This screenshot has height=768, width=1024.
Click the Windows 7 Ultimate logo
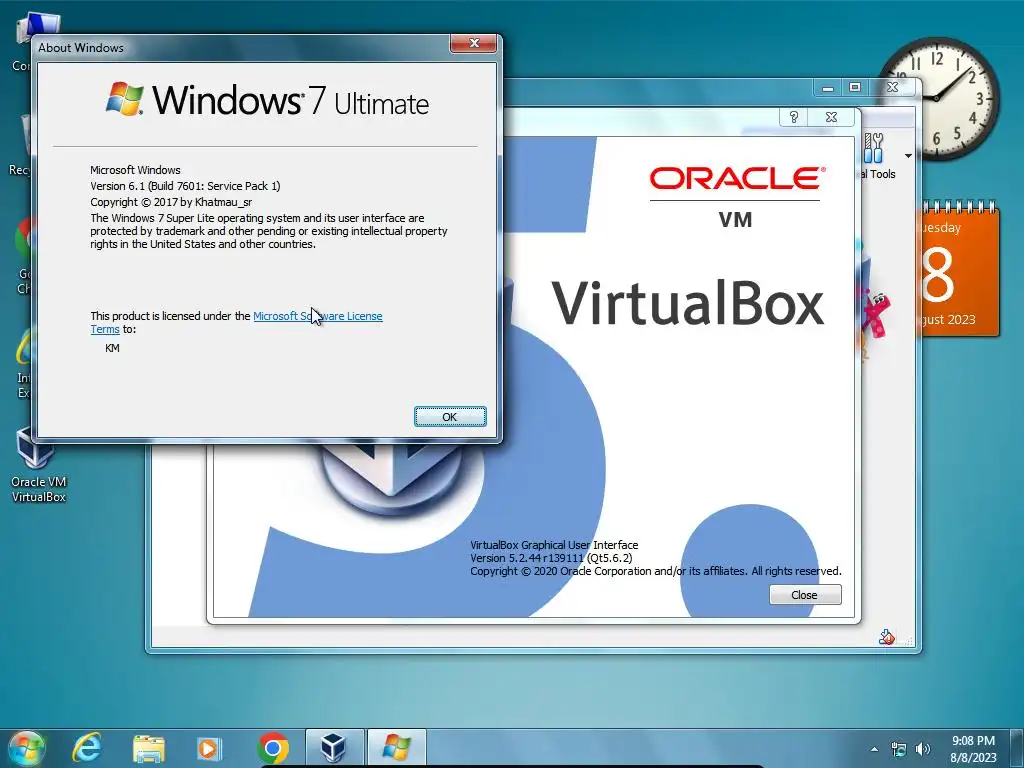click(267, 100)
